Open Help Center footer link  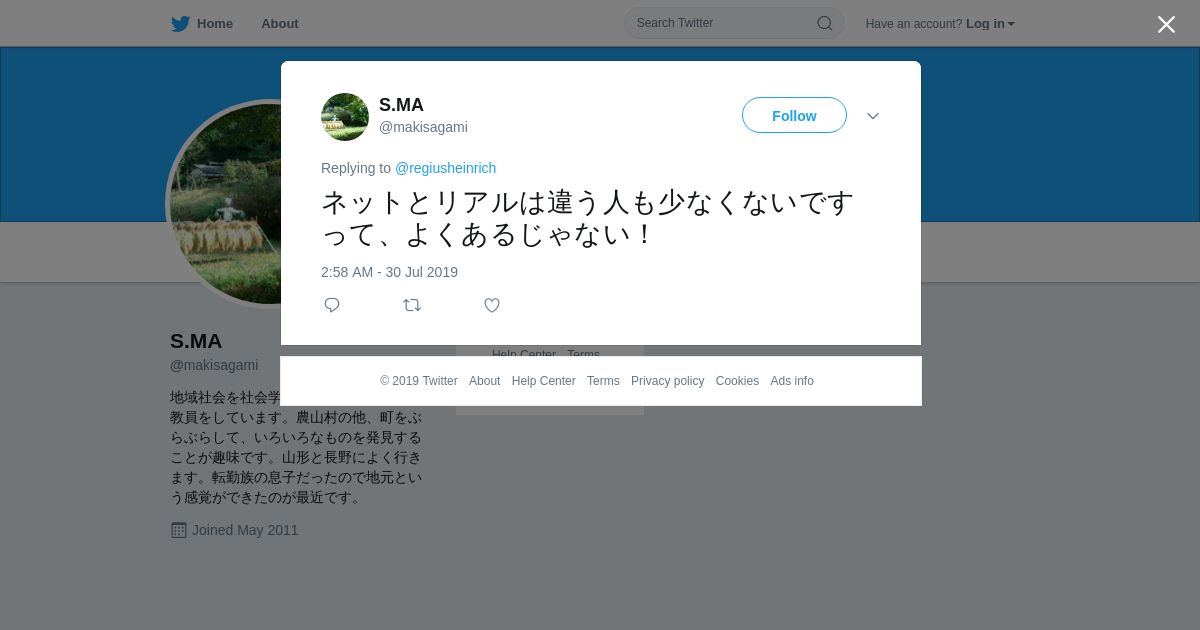(543, 381)
